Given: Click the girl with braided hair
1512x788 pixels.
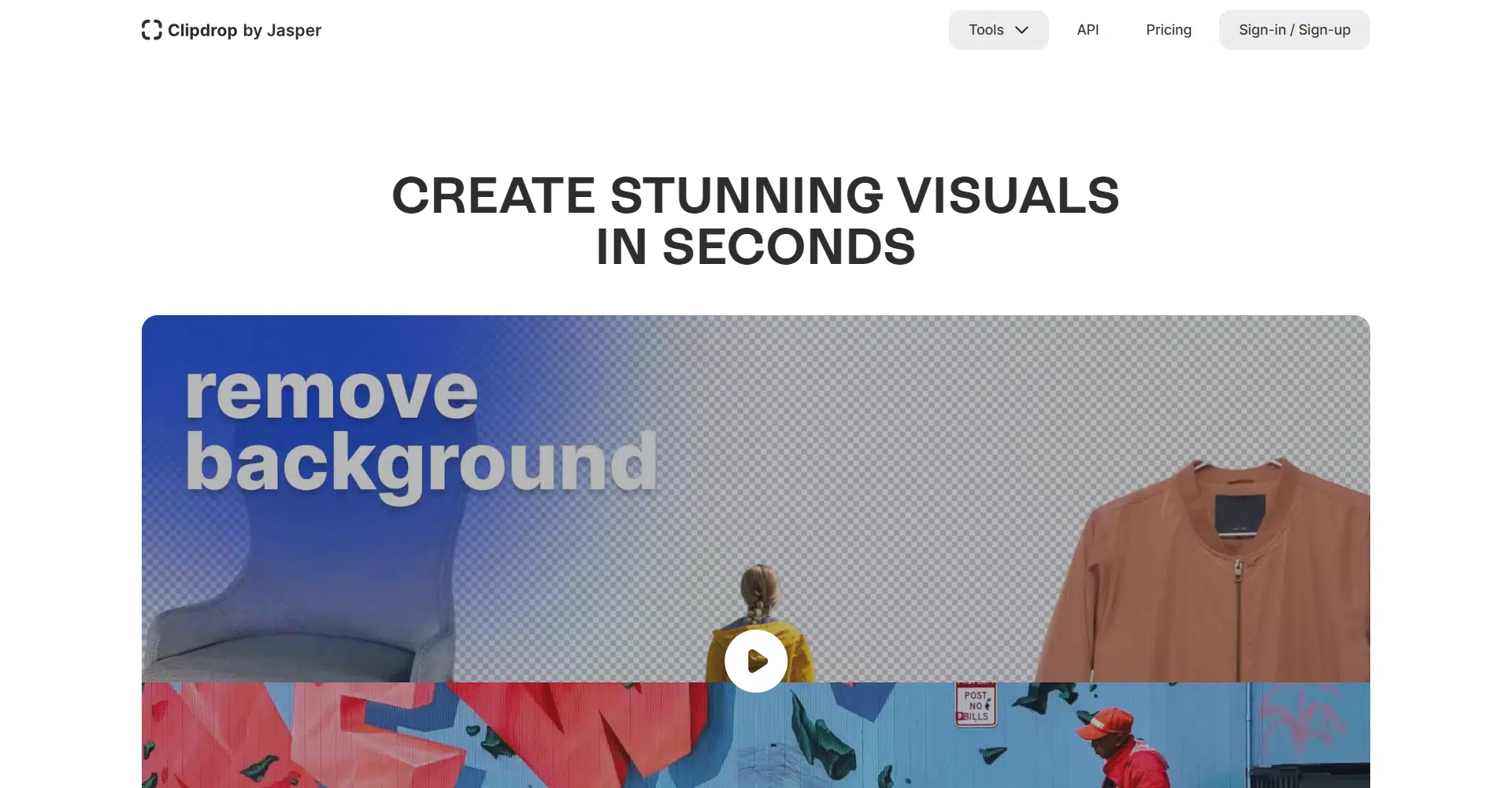Looking at the screenshot, I should pyautogui.click(x=758, y=599).
